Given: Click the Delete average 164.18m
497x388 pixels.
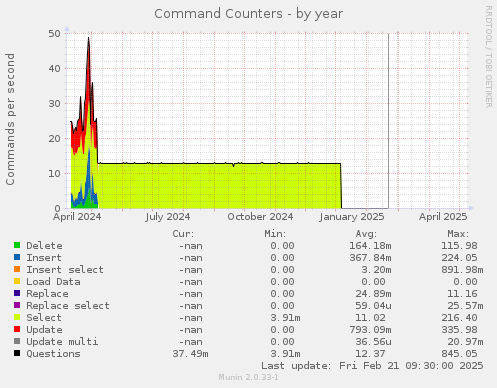Looking at the screenshot, I should point(370,246).
